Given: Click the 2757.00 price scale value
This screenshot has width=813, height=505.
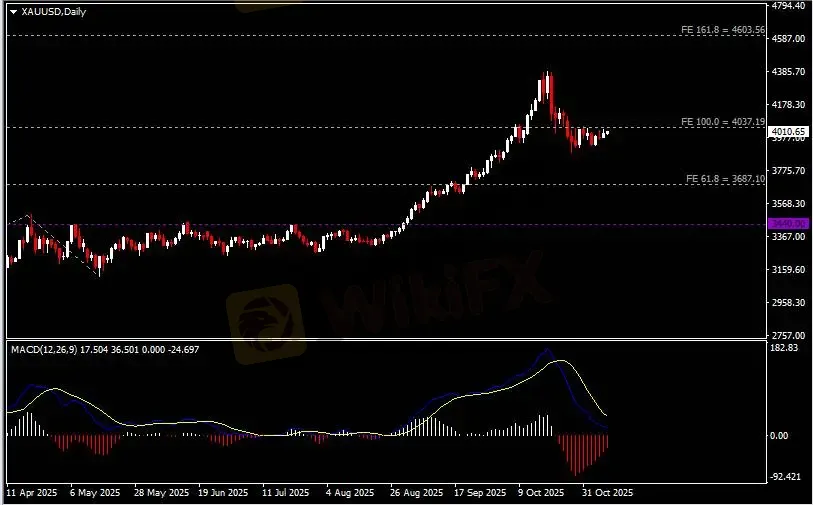Looking at the screenshot, I should pyautogui.click(x=789, y=335).
